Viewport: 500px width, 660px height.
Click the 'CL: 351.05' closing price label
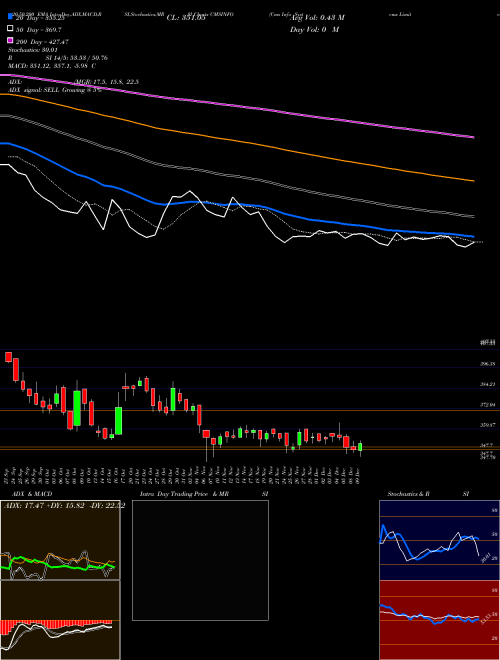(186, 18)
